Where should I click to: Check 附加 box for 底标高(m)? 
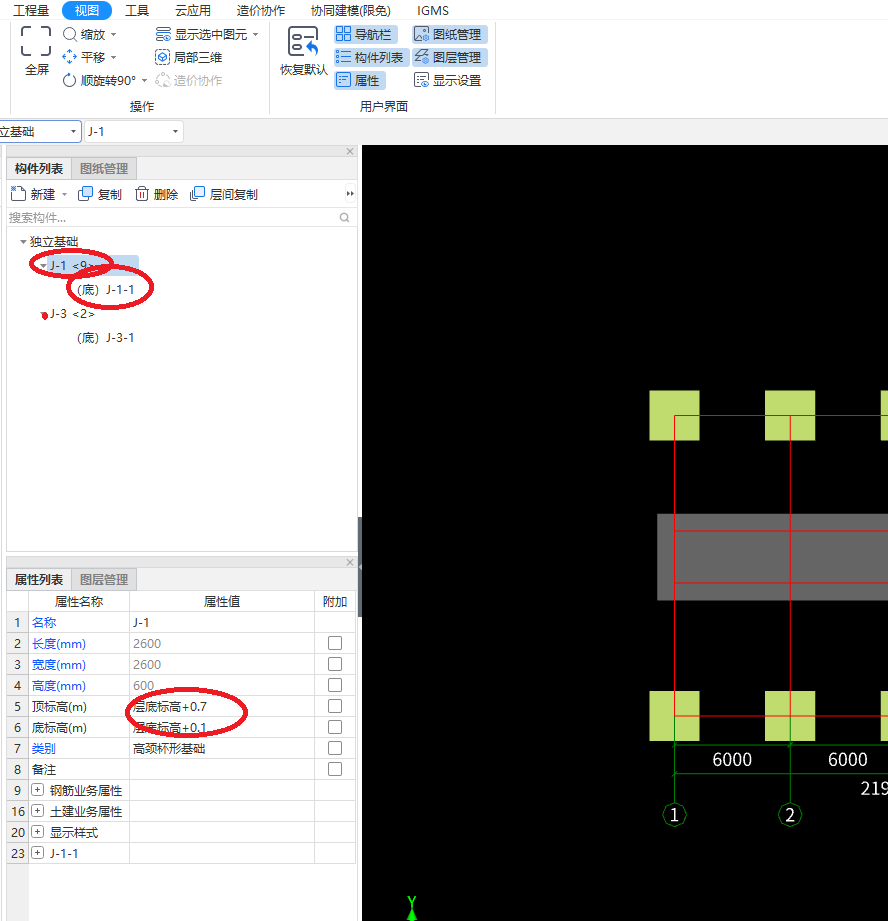point(335,727)
